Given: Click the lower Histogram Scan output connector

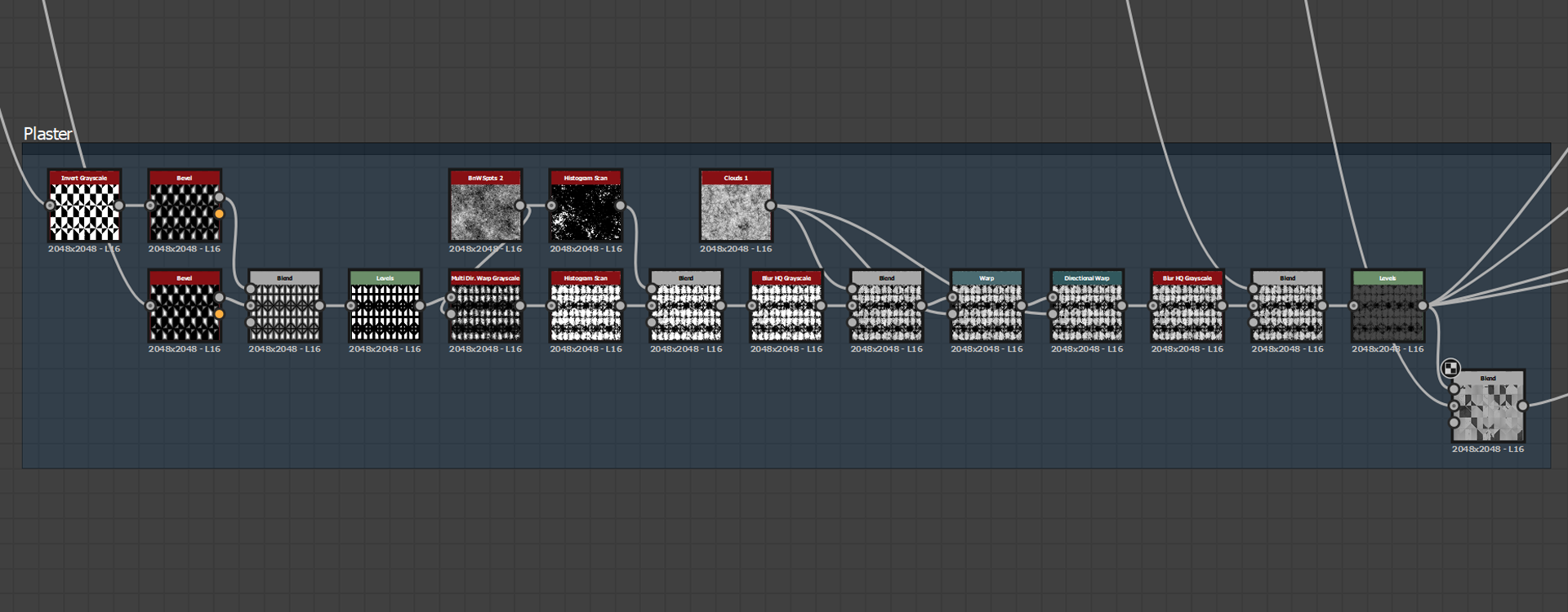Looking at the screenshot, I should click(621, 306).
